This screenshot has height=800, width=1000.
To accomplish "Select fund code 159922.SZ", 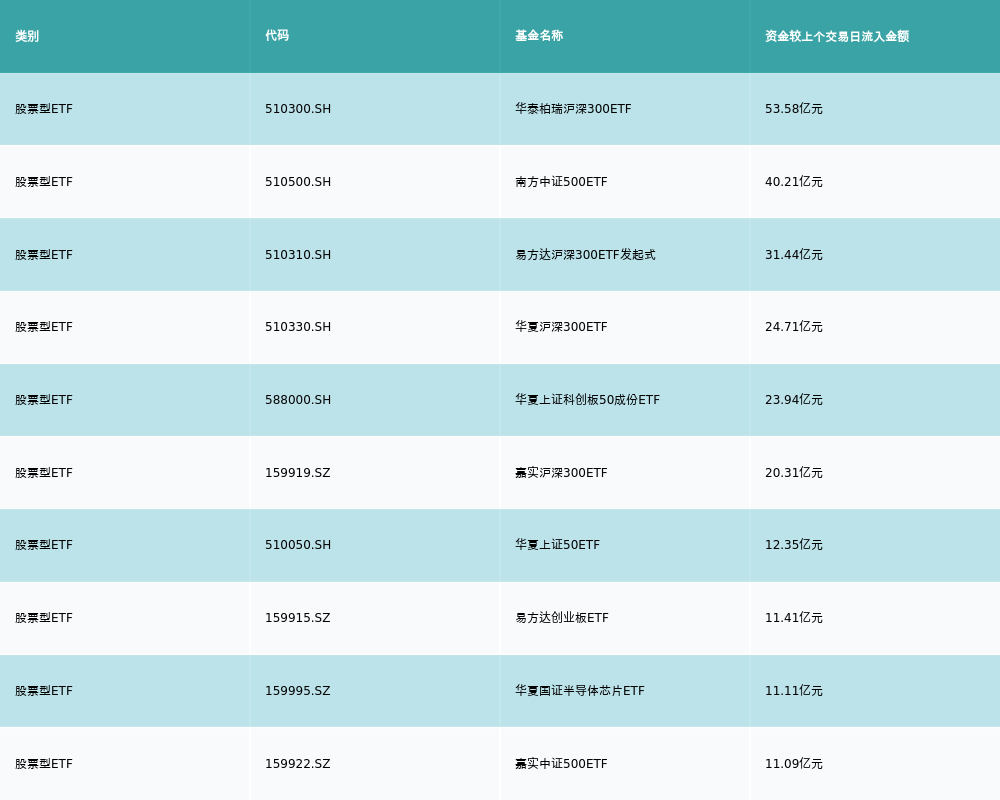I will [298, 764].
